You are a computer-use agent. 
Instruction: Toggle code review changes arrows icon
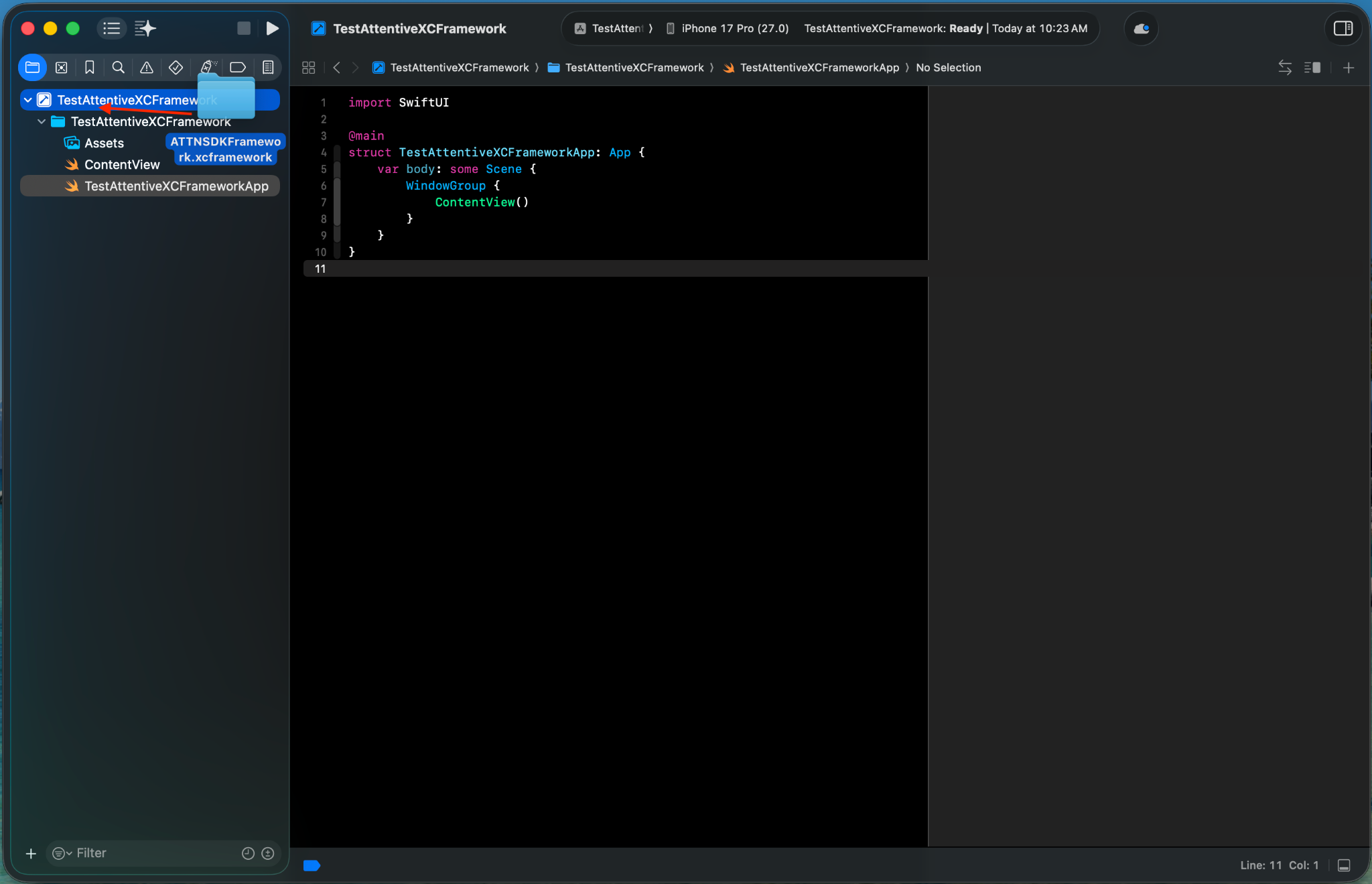pyautogui.click(x=1284, y=68)
